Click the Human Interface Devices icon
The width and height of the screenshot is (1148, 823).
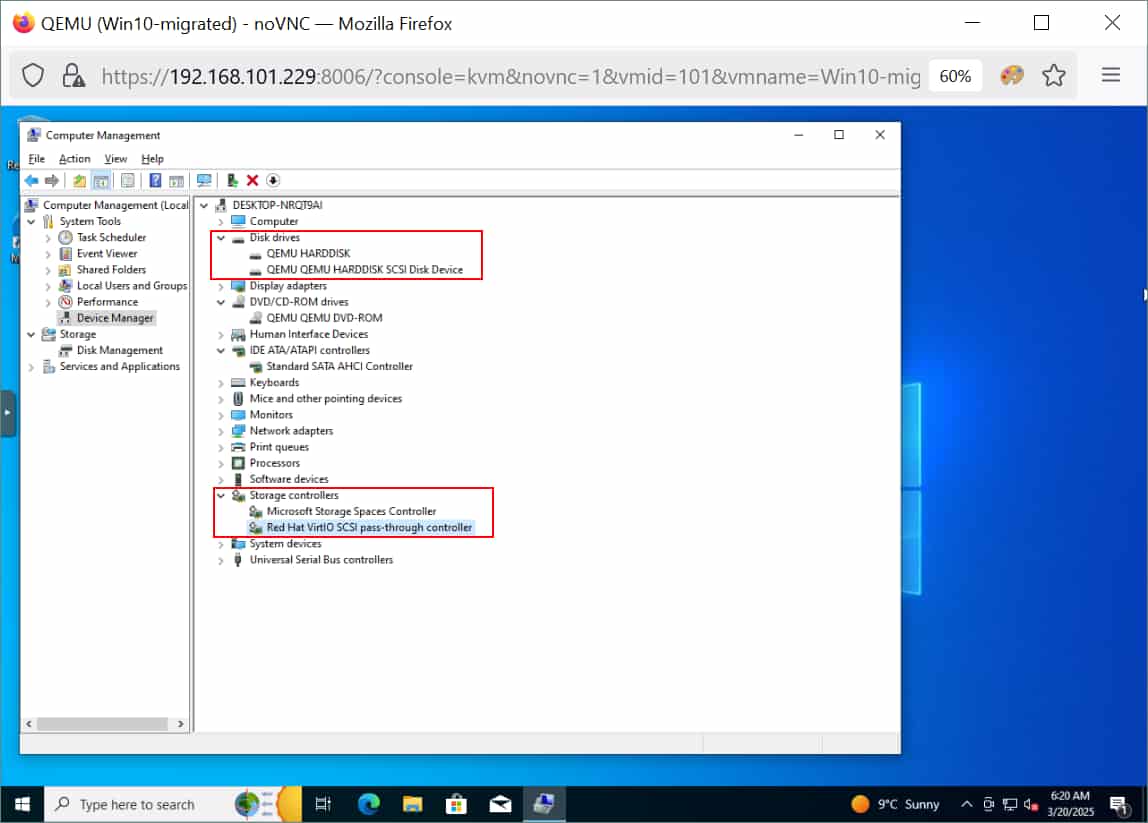tap(238, 335)
